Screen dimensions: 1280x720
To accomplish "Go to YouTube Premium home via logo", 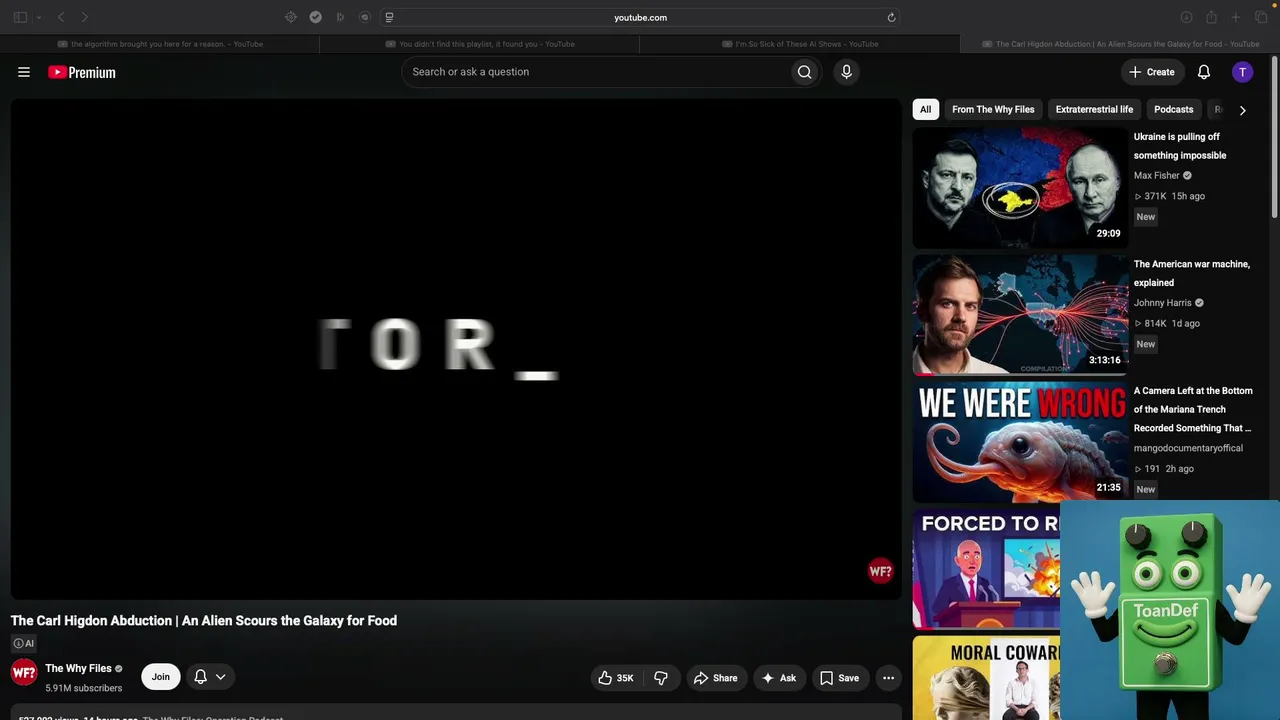I will 82,72.
